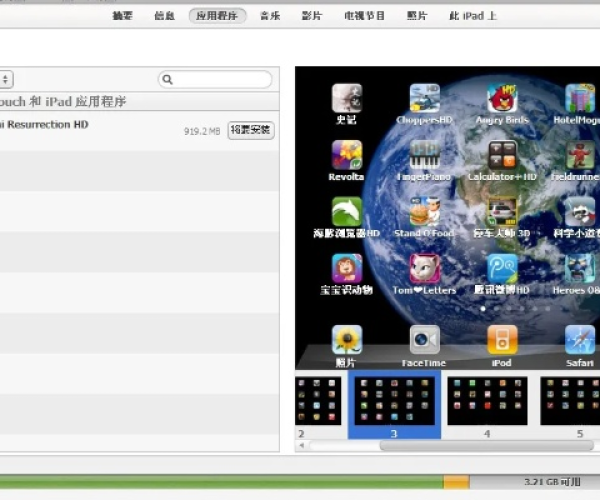Select the HotelMogul app icon
This screenshot has height=500, width=600.
tap(580, 98)
